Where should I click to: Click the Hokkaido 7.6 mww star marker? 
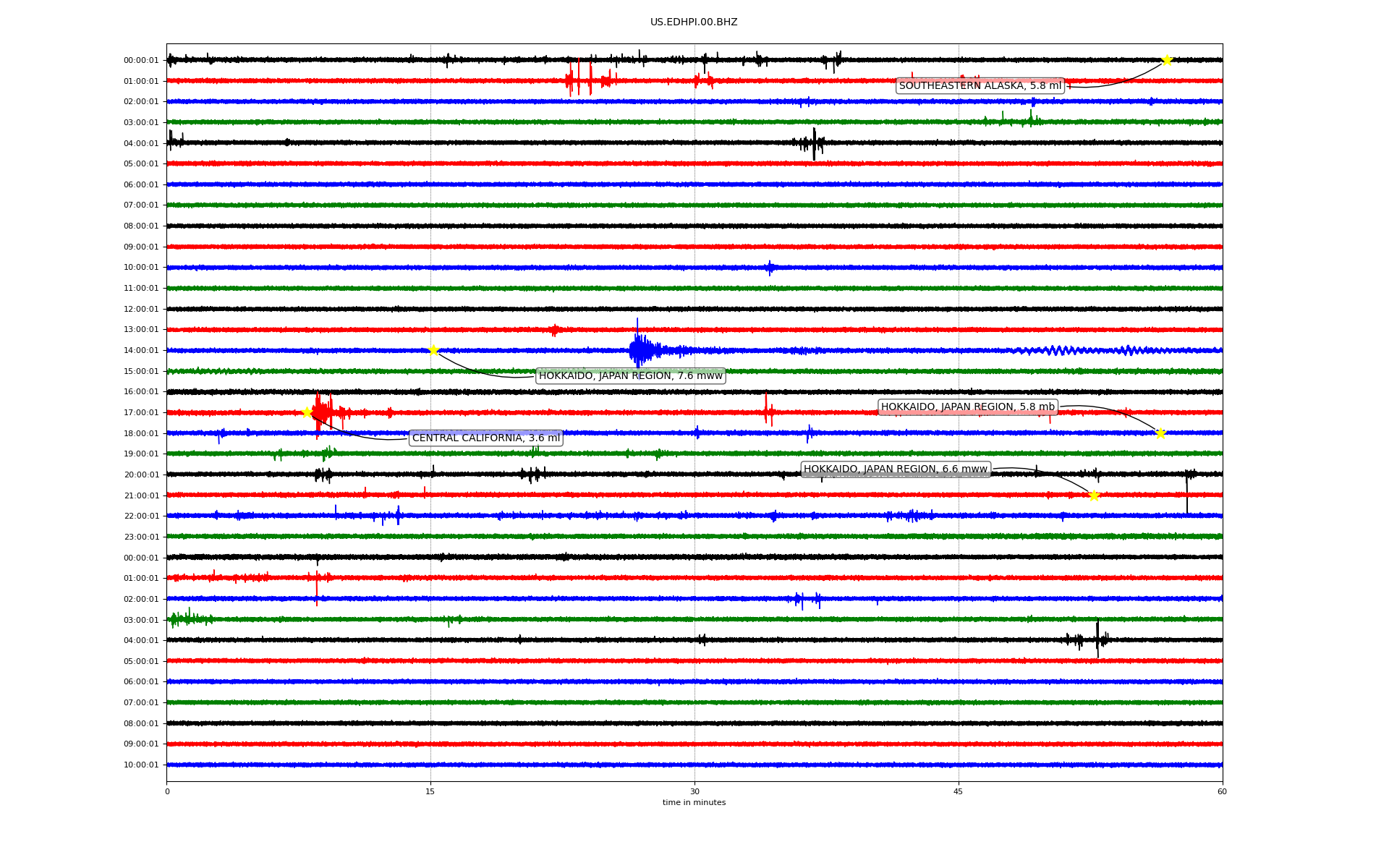coord(433,351)
